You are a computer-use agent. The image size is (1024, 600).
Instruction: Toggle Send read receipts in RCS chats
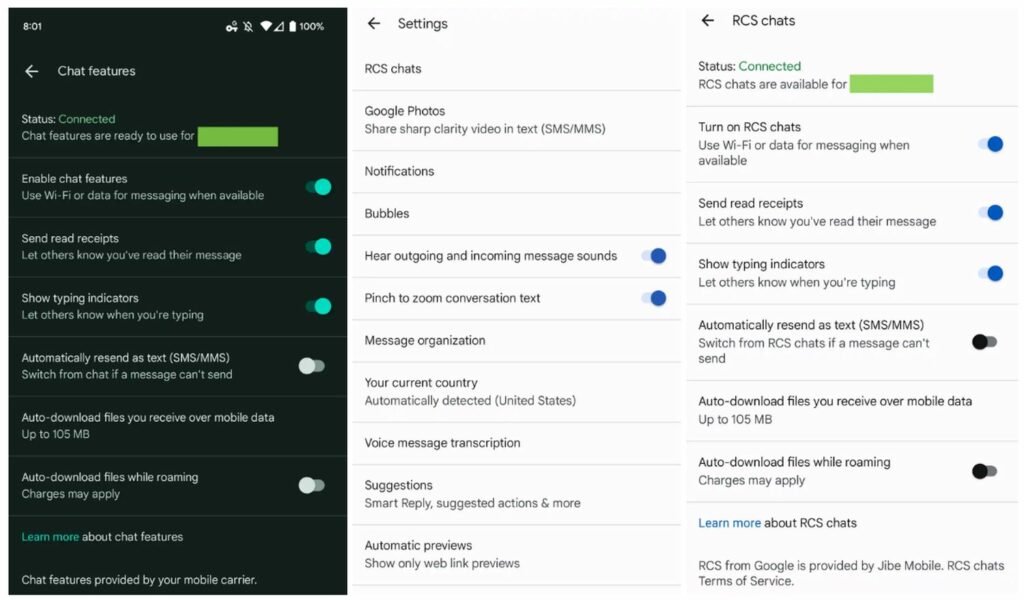(991, 212)
